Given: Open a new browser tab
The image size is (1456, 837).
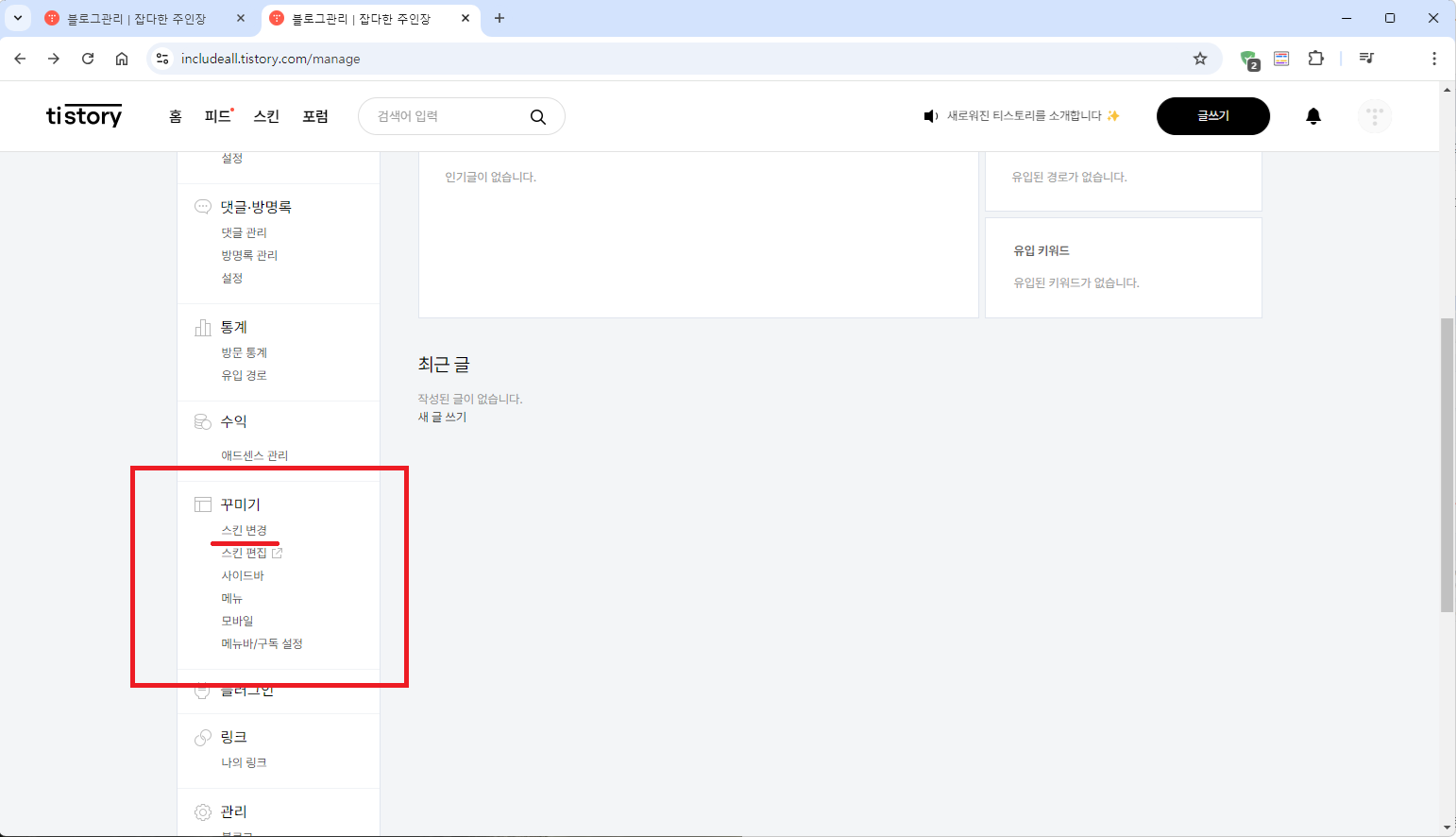Looking at the screenshot, I should [x=499, y=18].
